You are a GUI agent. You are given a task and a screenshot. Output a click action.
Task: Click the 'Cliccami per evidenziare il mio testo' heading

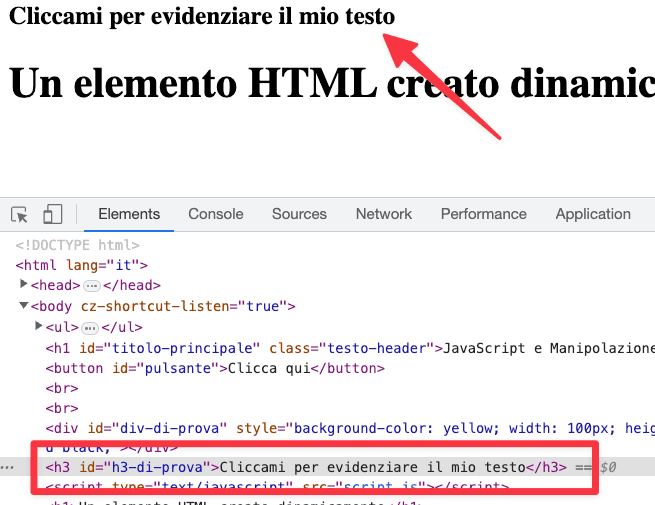202,16
